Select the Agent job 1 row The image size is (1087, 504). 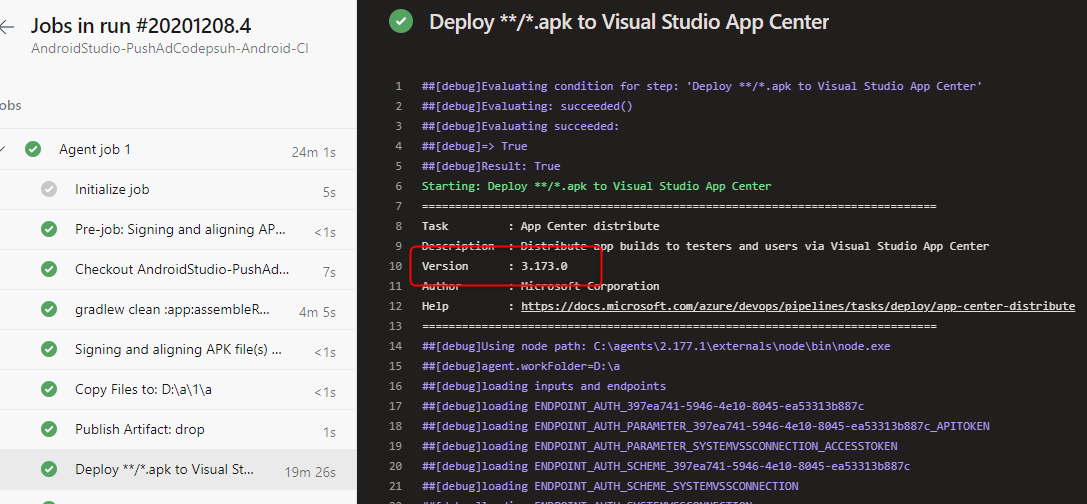(178, 149)
